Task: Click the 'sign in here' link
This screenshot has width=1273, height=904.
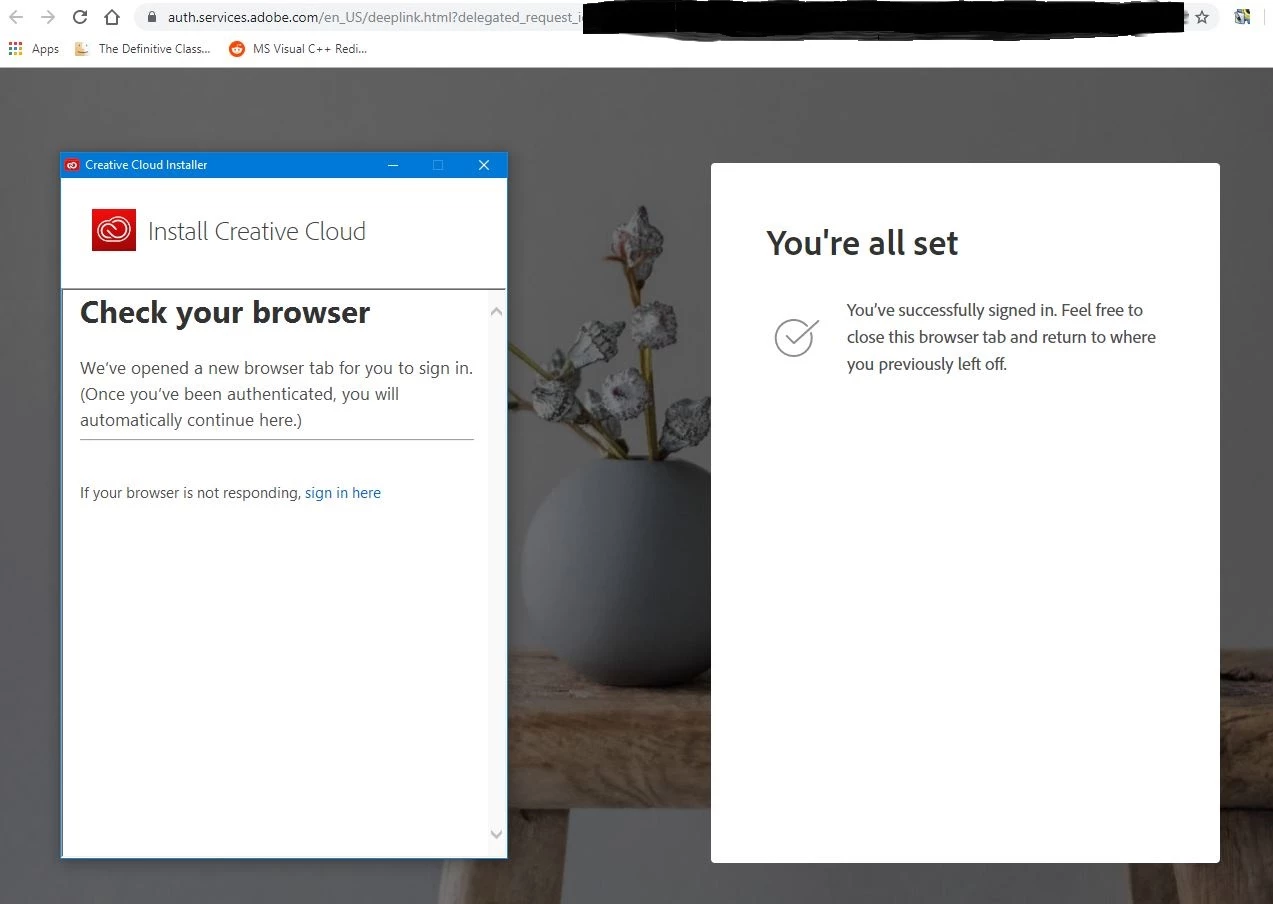Action: click(343, 493)
